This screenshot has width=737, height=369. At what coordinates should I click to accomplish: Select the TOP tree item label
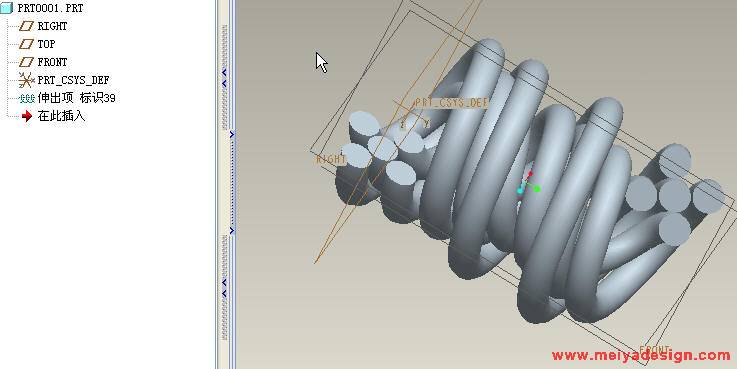47,44
